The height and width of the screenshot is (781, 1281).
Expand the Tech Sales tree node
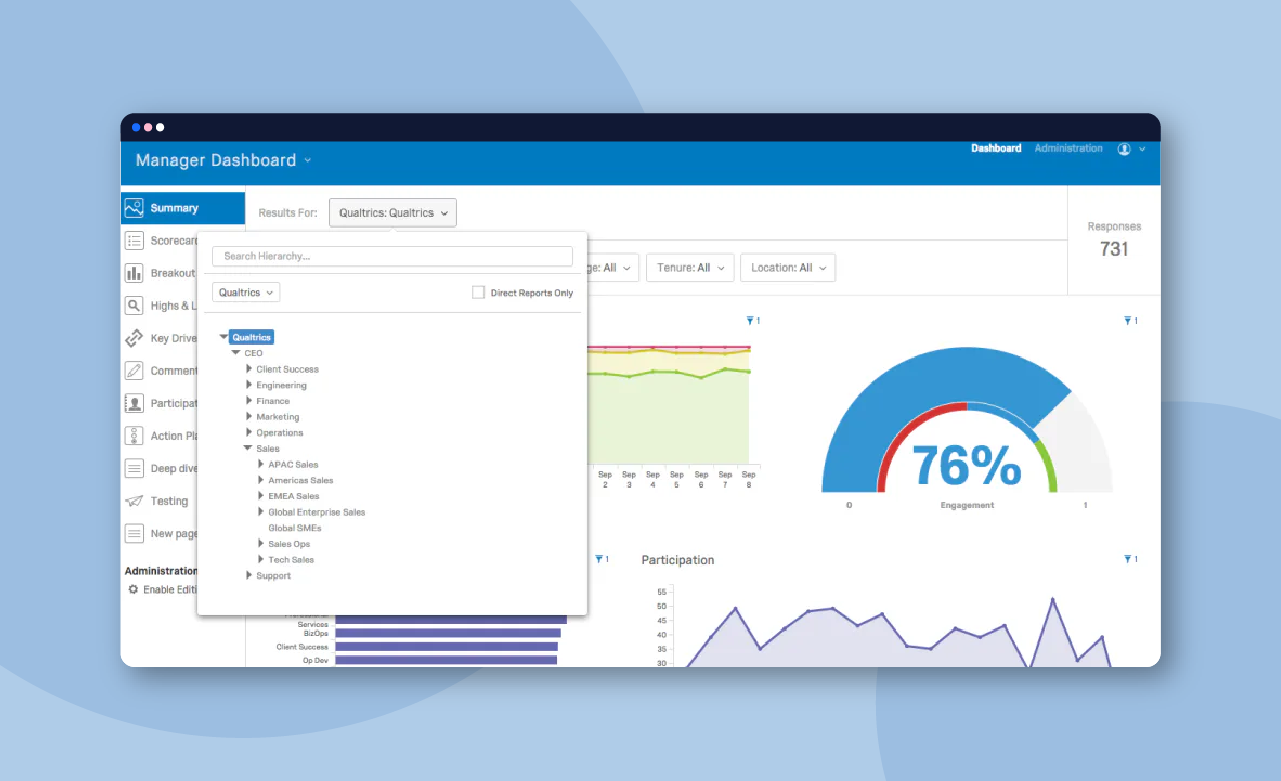click(x=261, y=560)
